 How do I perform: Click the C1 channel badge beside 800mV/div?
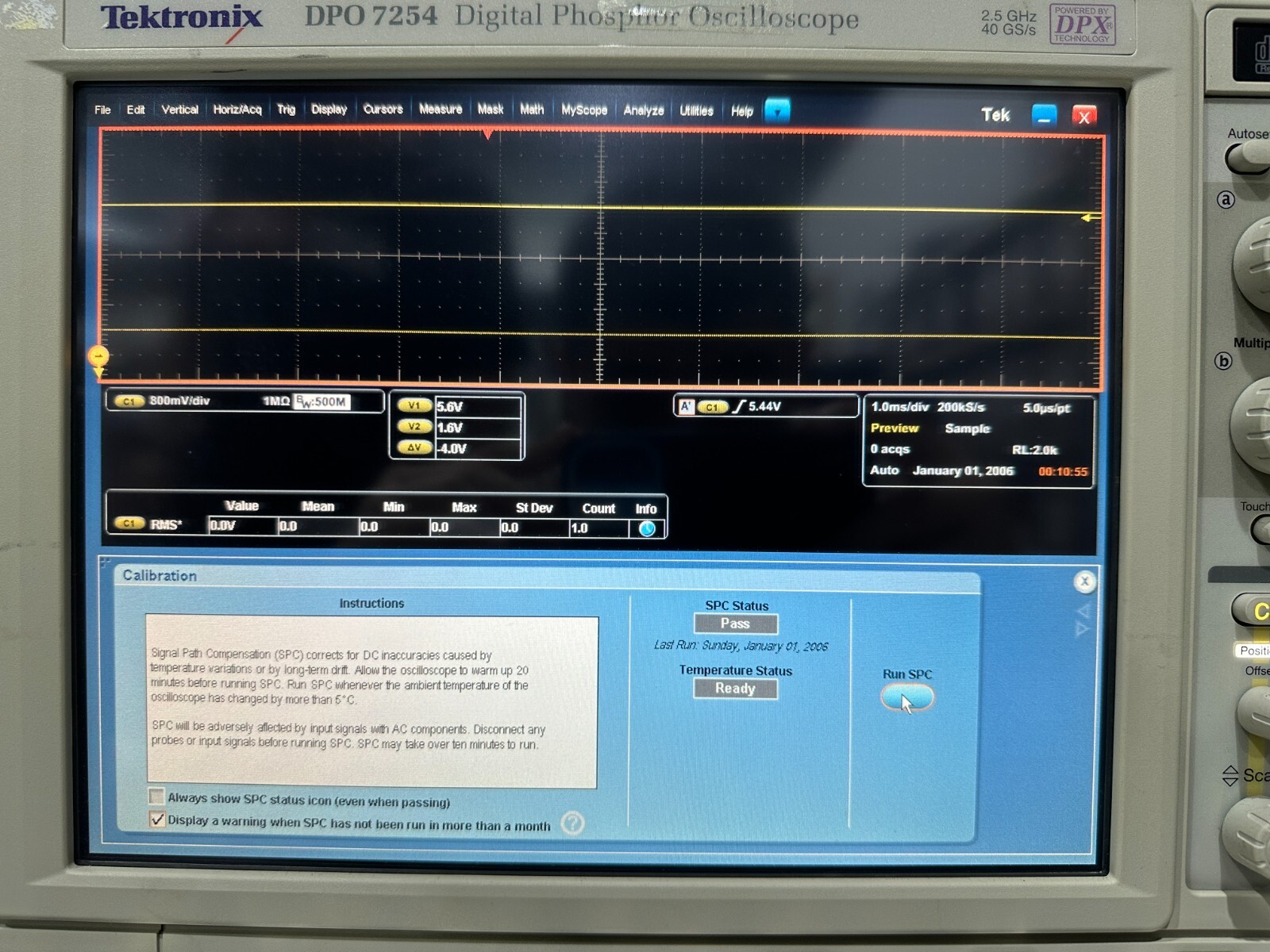(129, 401)
